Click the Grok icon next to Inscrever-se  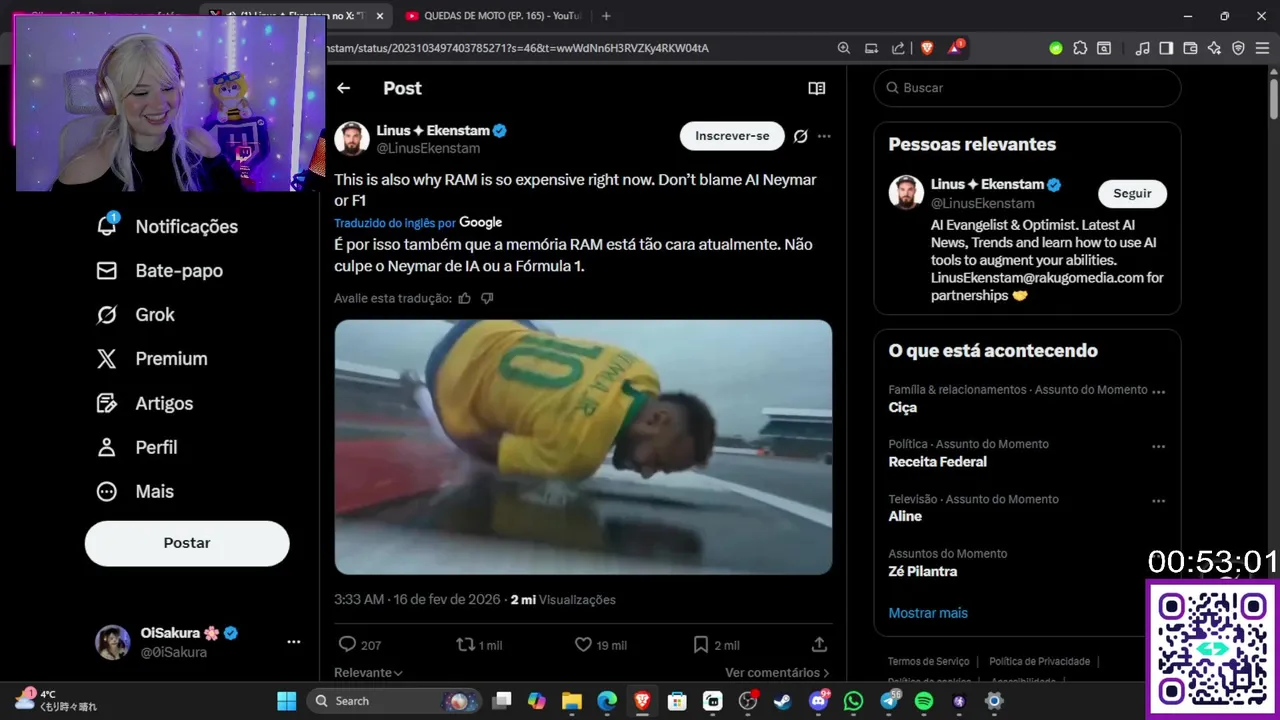tap(800, 136)
